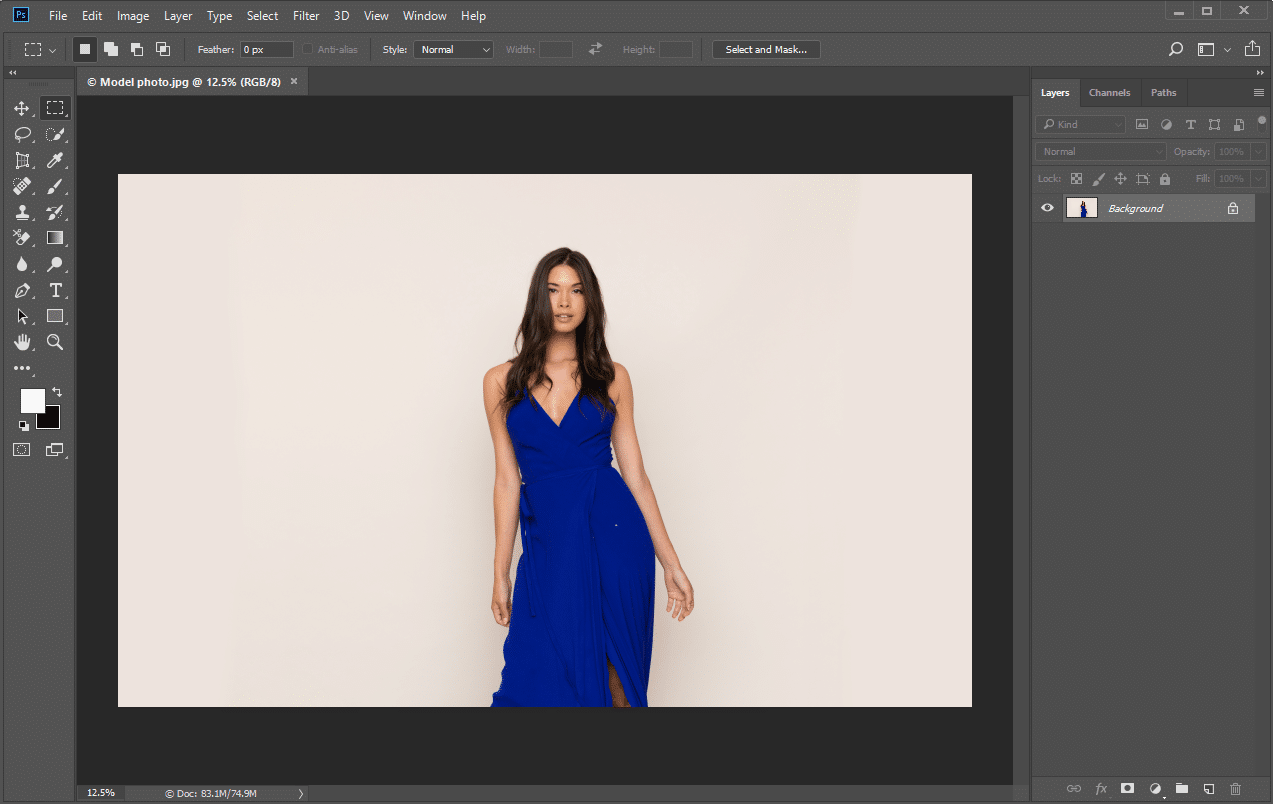Expand the Opacity dropdown arrow
Image resolution: width=1273 pixels, height=804 pixels.
pos(1257,151)
